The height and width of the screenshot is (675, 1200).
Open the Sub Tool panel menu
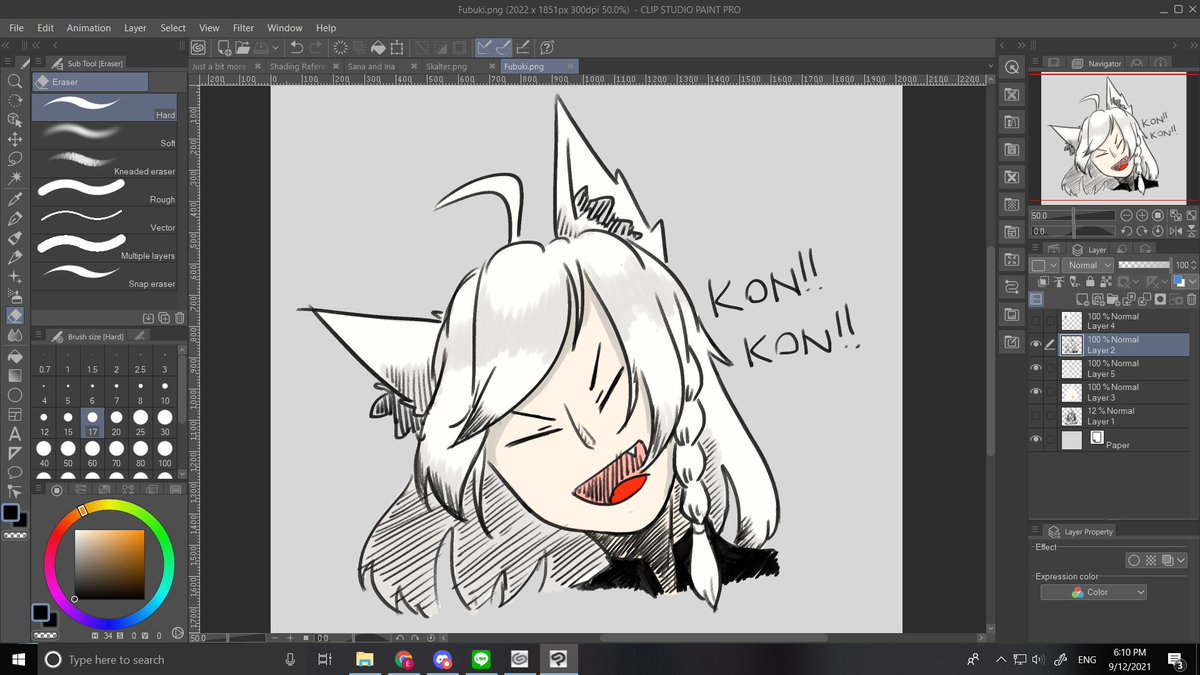click(x=38, y=63)
